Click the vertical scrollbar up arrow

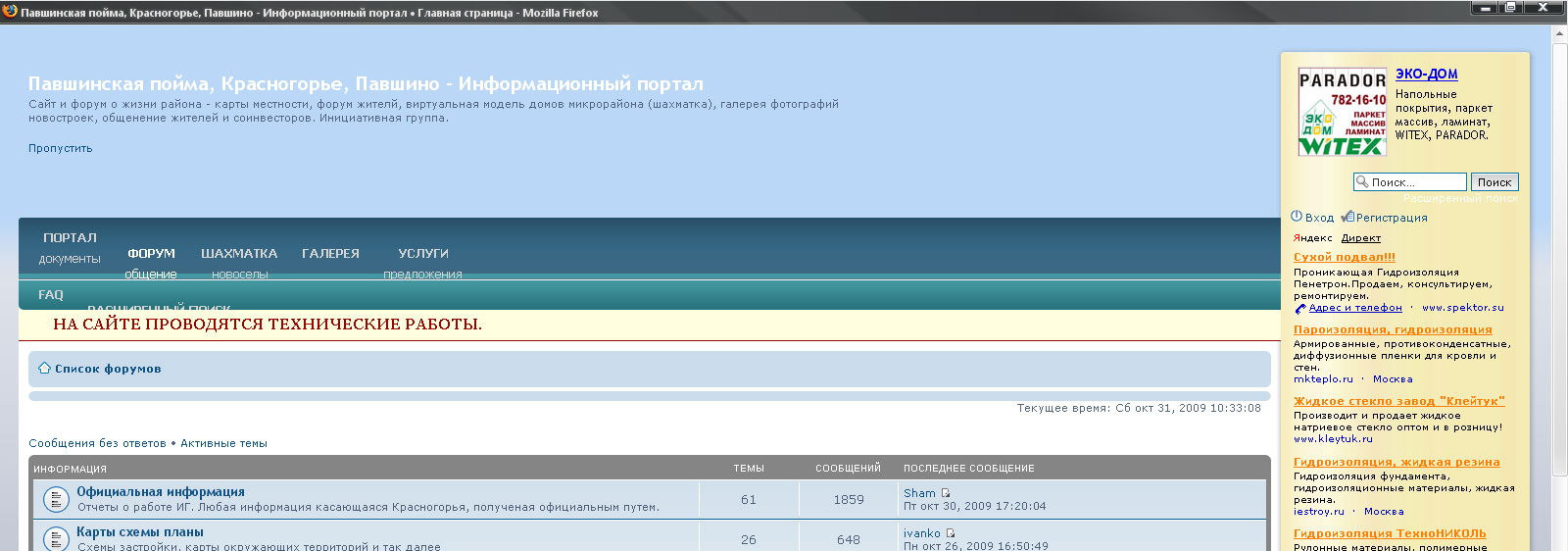coord(1559,33)
